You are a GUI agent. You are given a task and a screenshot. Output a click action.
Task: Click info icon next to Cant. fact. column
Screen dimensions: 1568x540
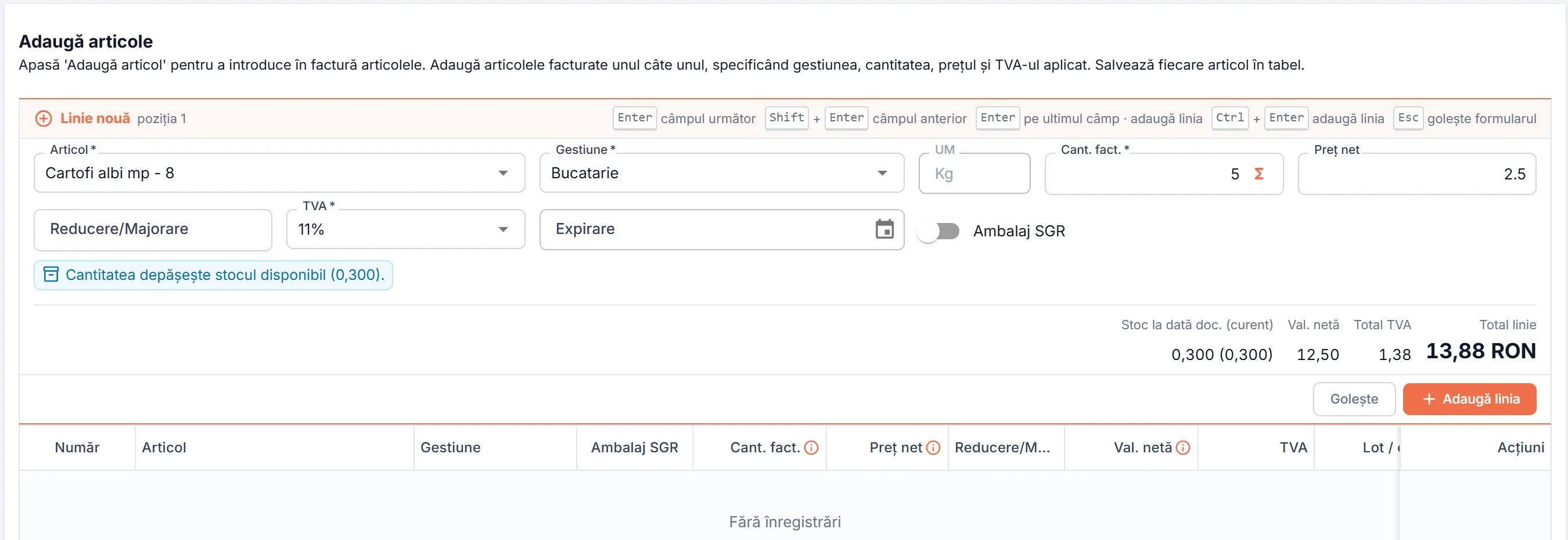[811, 448]
